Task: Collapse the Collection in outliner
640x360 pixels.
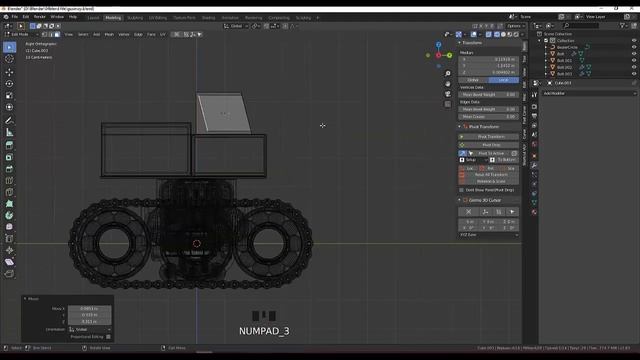Action: (540, 41)
